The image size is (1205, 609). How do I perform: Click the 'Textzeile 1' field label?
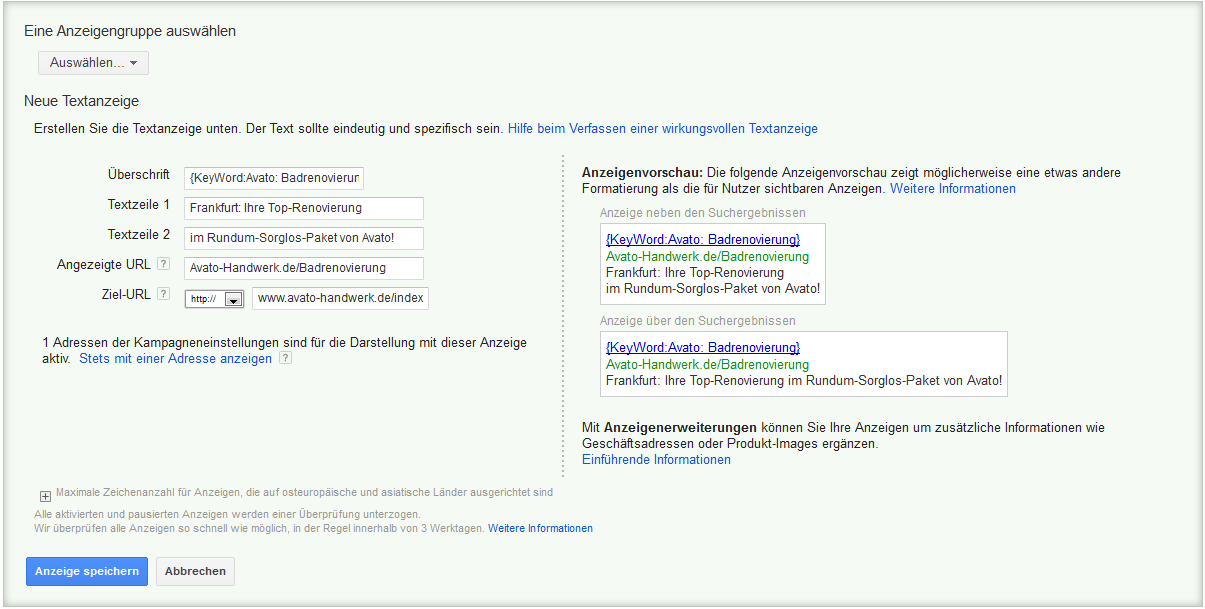(x=139, y=205)
